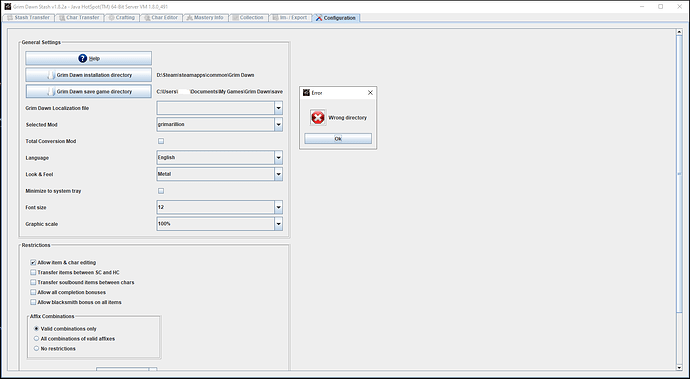Screen dimensions: 690x379
Task: Check Allow all completion bonuses
Action: pos(33,292)
